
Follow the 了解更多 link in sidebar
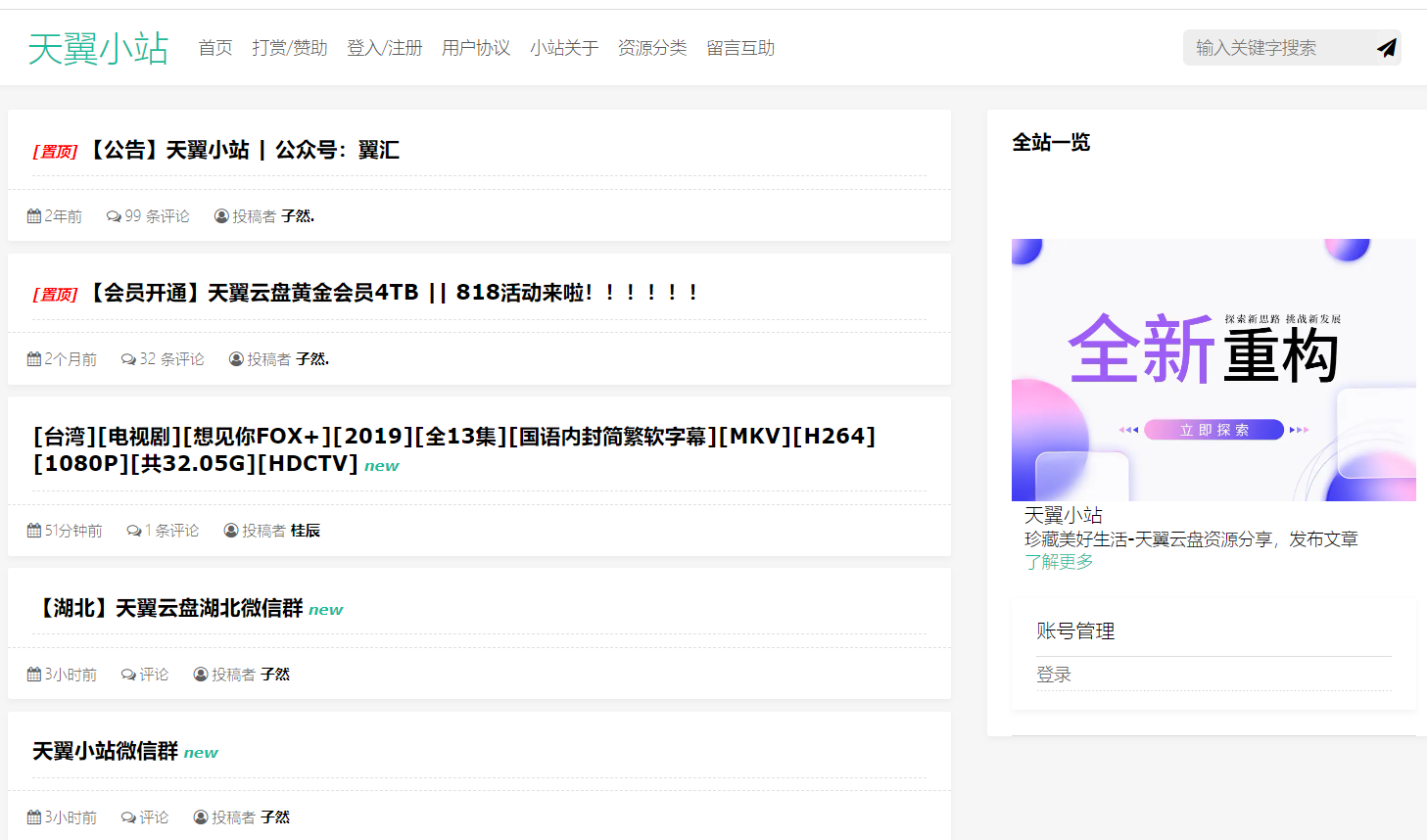(1059, 562)
